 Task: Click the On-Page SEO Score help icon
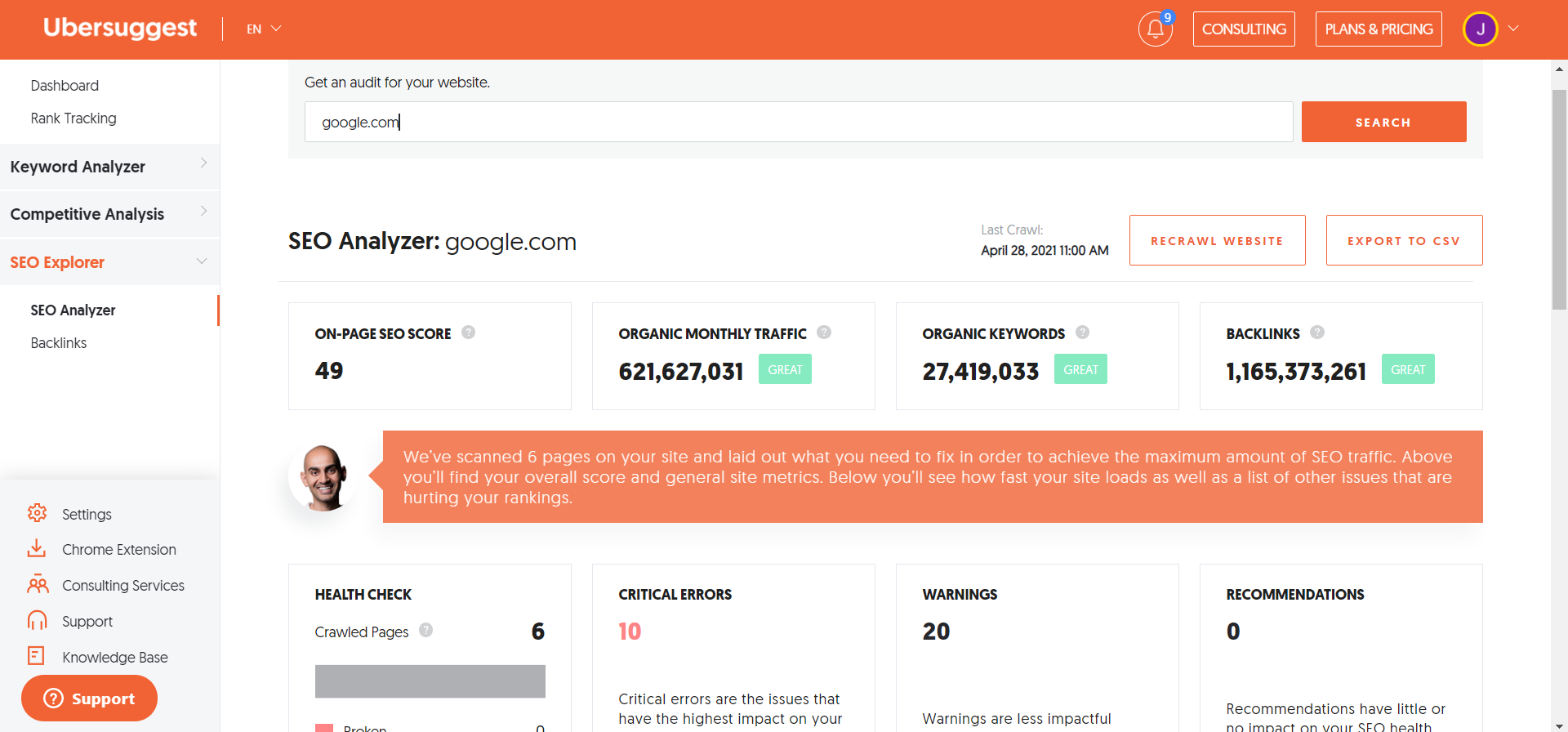pos(468,333)
